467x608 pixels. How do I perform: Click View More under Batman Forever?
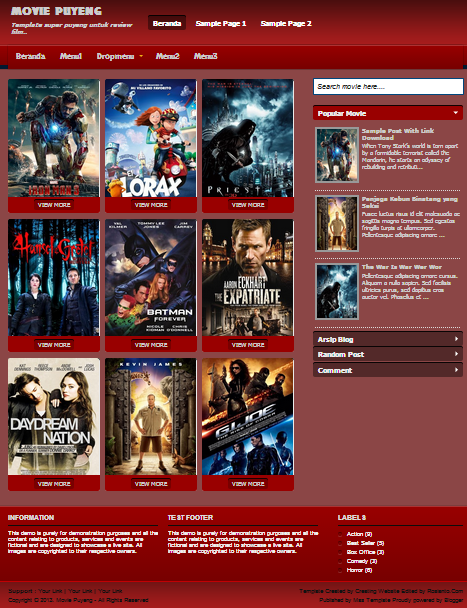pos(151,345)
